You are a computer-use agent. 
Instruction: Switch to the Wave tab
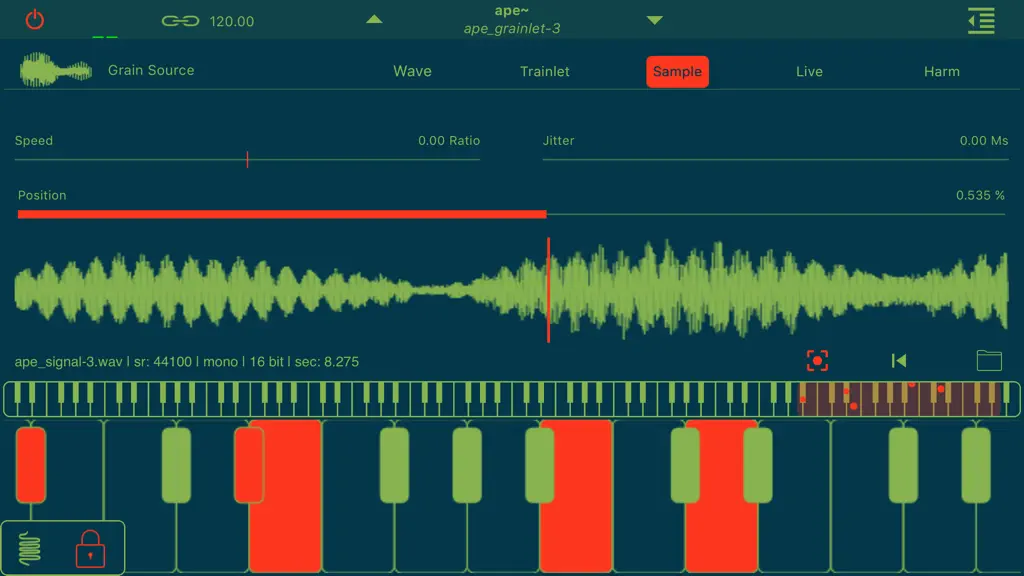pyautogui.click(x=412, y=71)
